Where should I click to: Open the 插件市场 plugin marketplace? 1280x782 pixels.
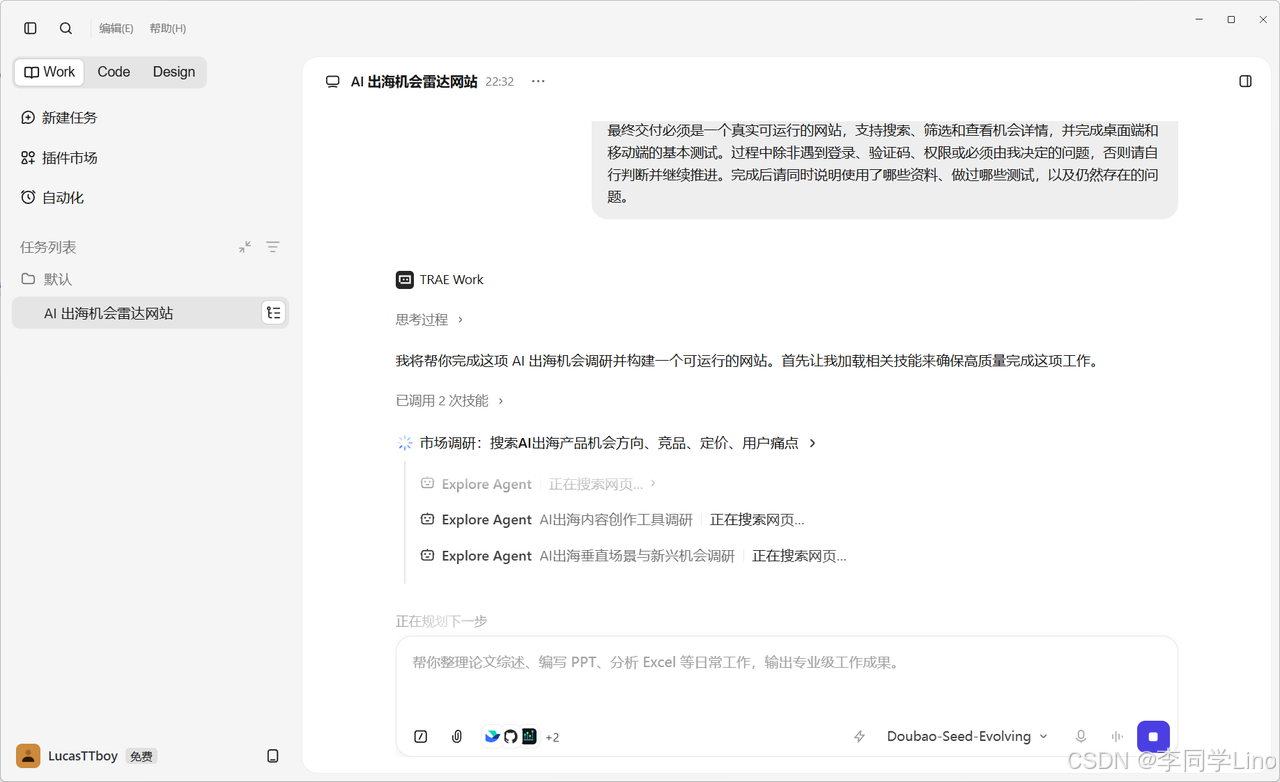[x=59, y=158]
